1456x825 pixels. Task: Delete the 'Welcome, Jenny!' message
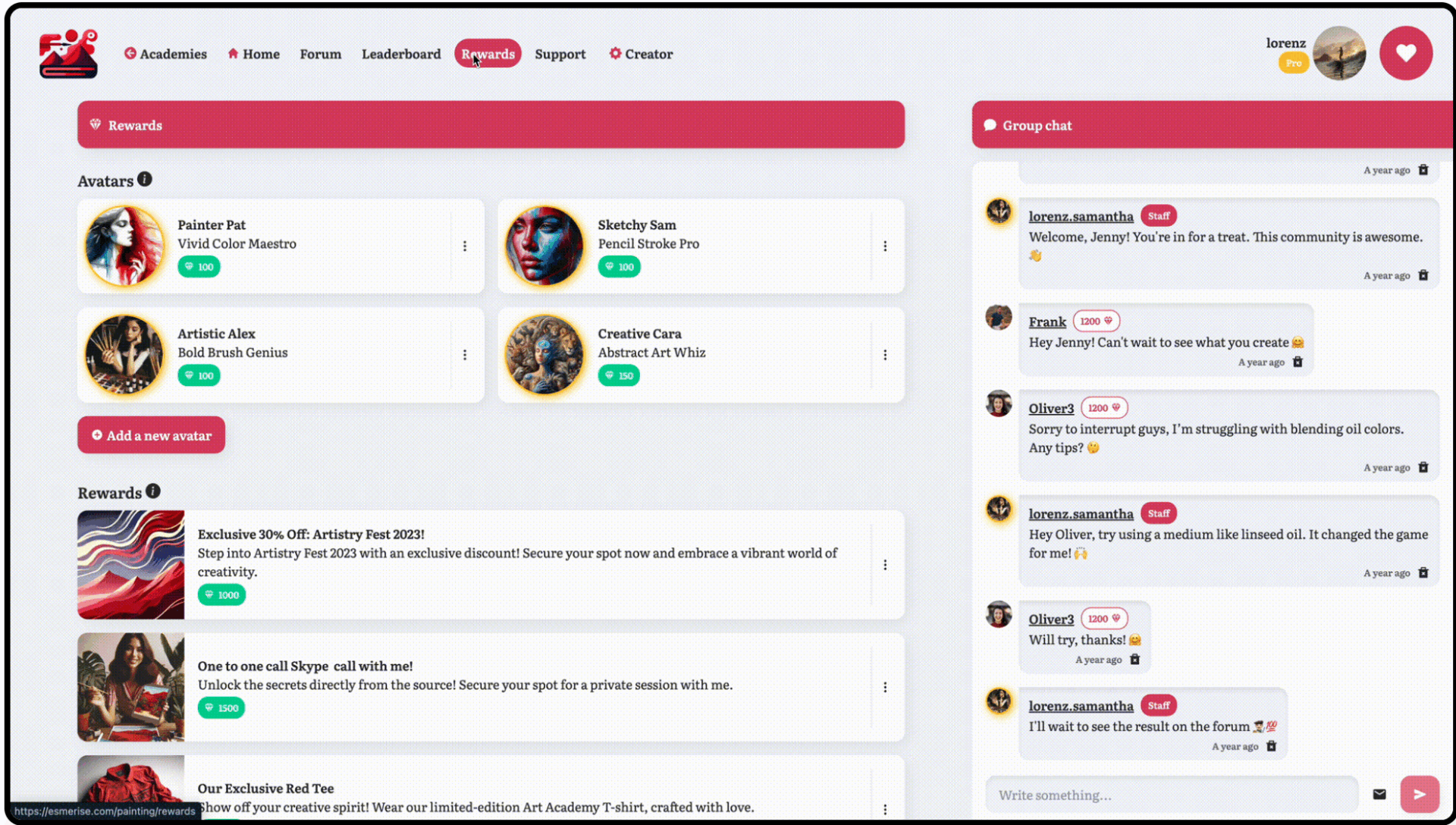tap(1423, 275)
